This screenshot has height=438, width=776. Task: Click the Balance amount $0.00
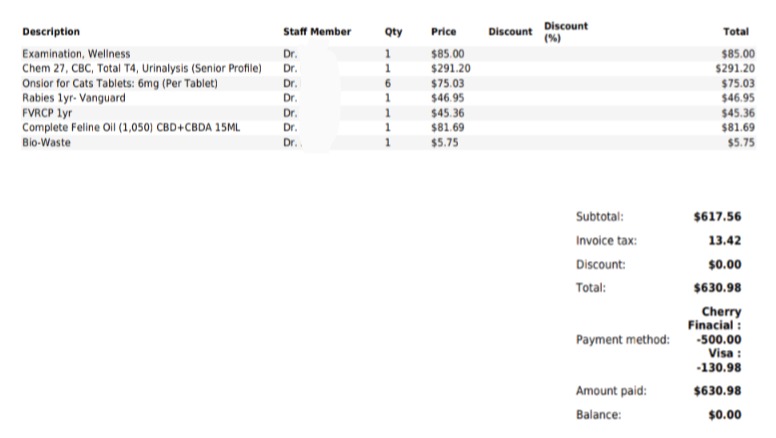724,414
